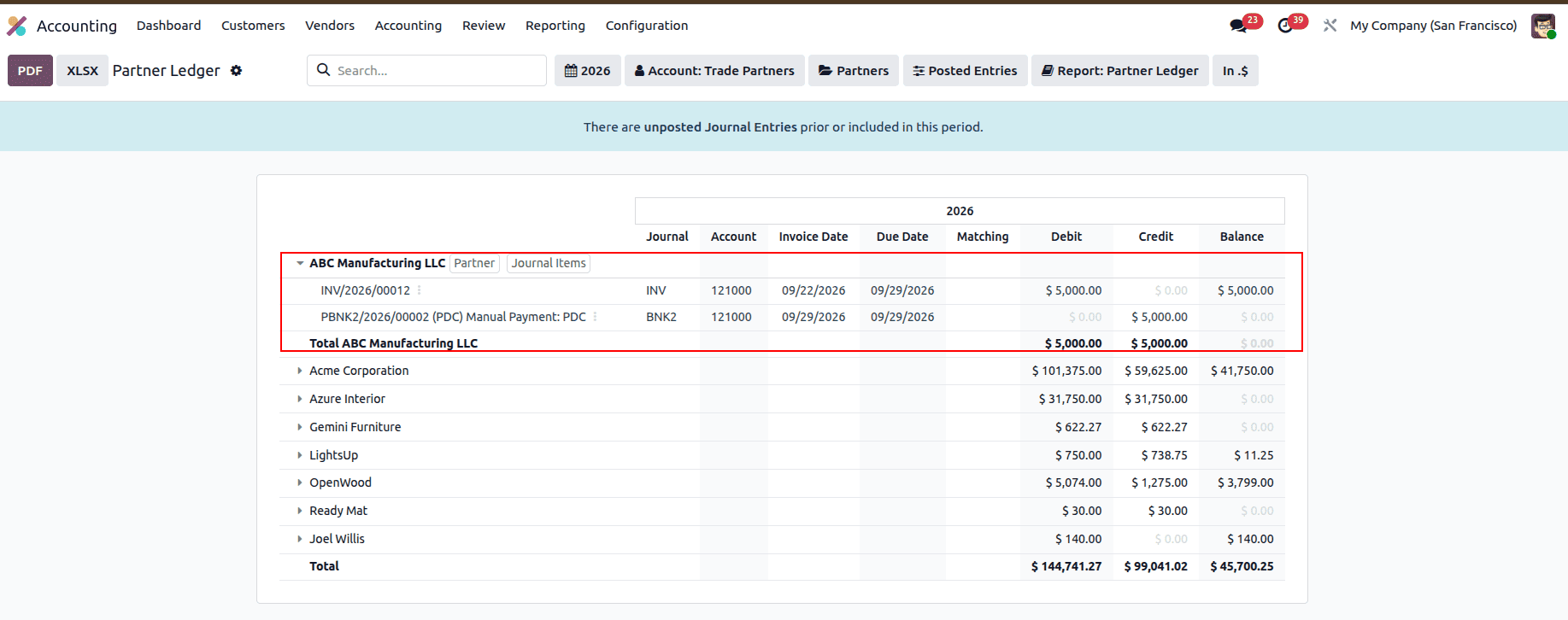Click the Debit column header

[x=1066, y=237]
